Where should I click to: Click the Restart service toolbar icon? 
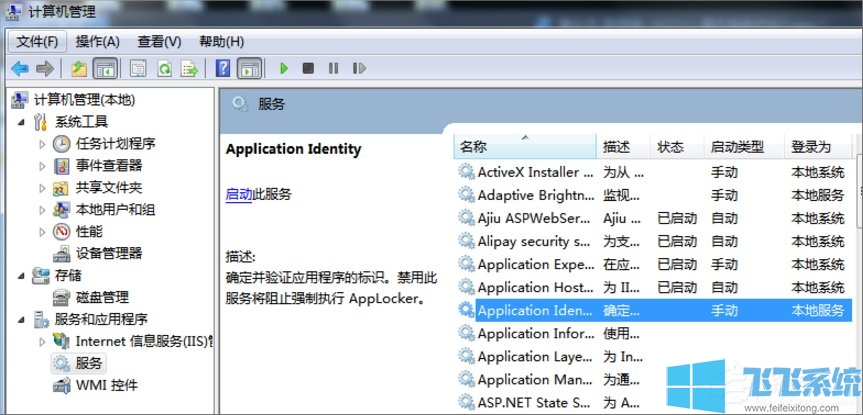(357, 69)
